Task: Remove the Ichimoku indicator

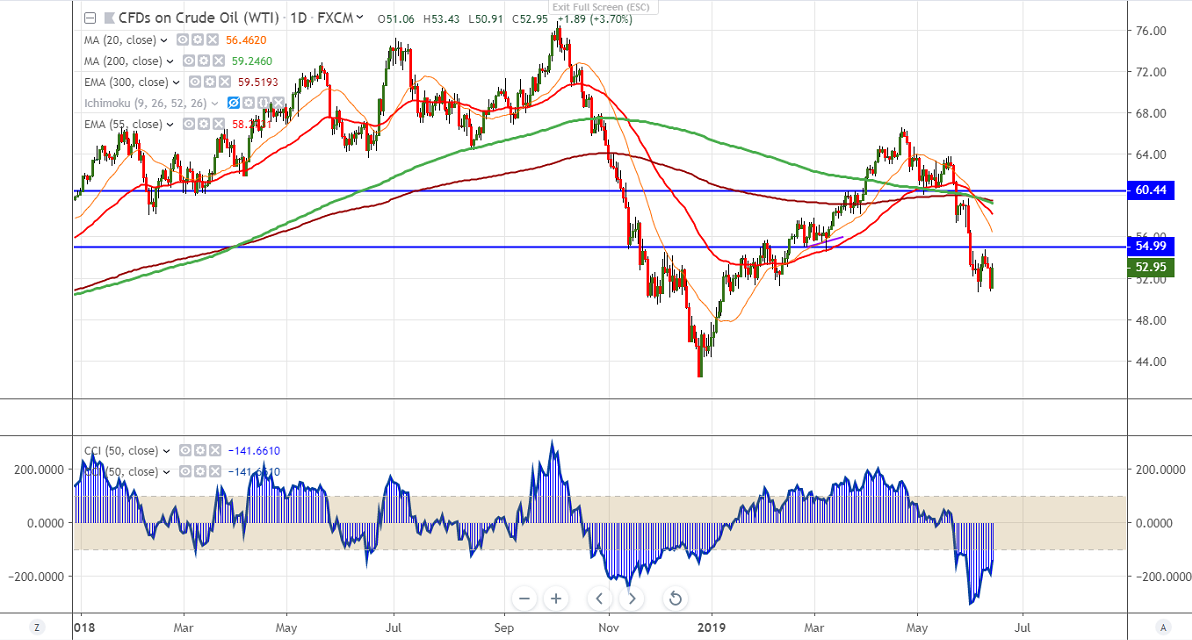Action: 278,103
